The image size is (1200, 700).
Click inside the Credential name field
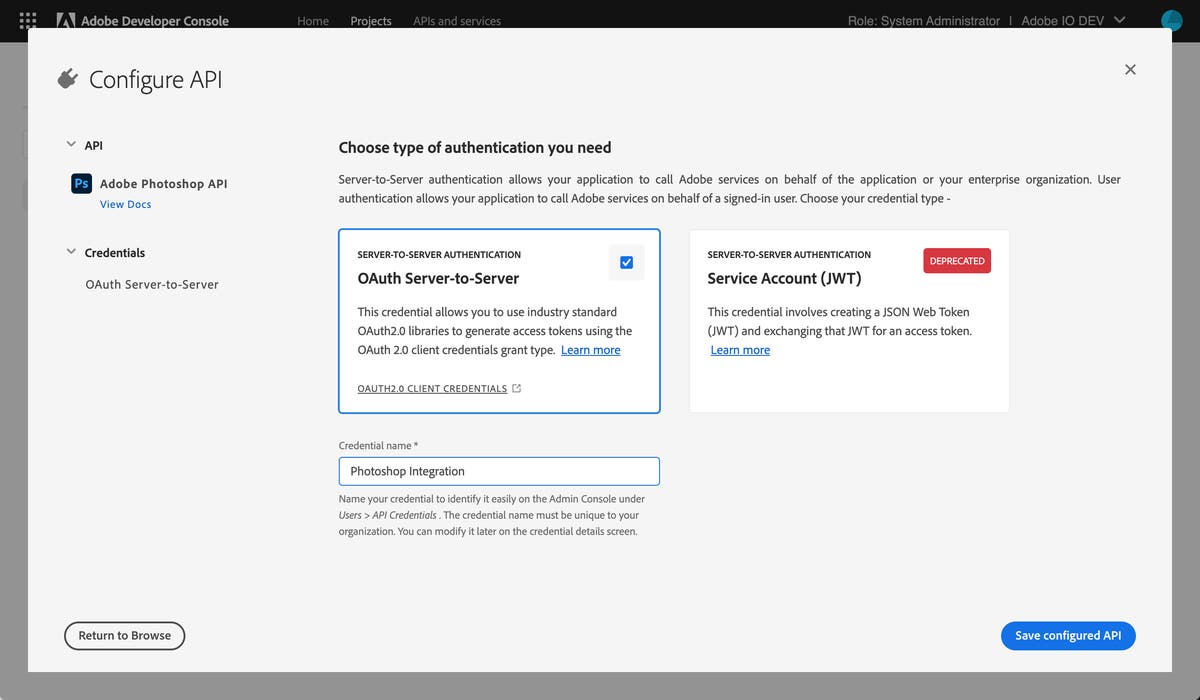tap(499, 471)
